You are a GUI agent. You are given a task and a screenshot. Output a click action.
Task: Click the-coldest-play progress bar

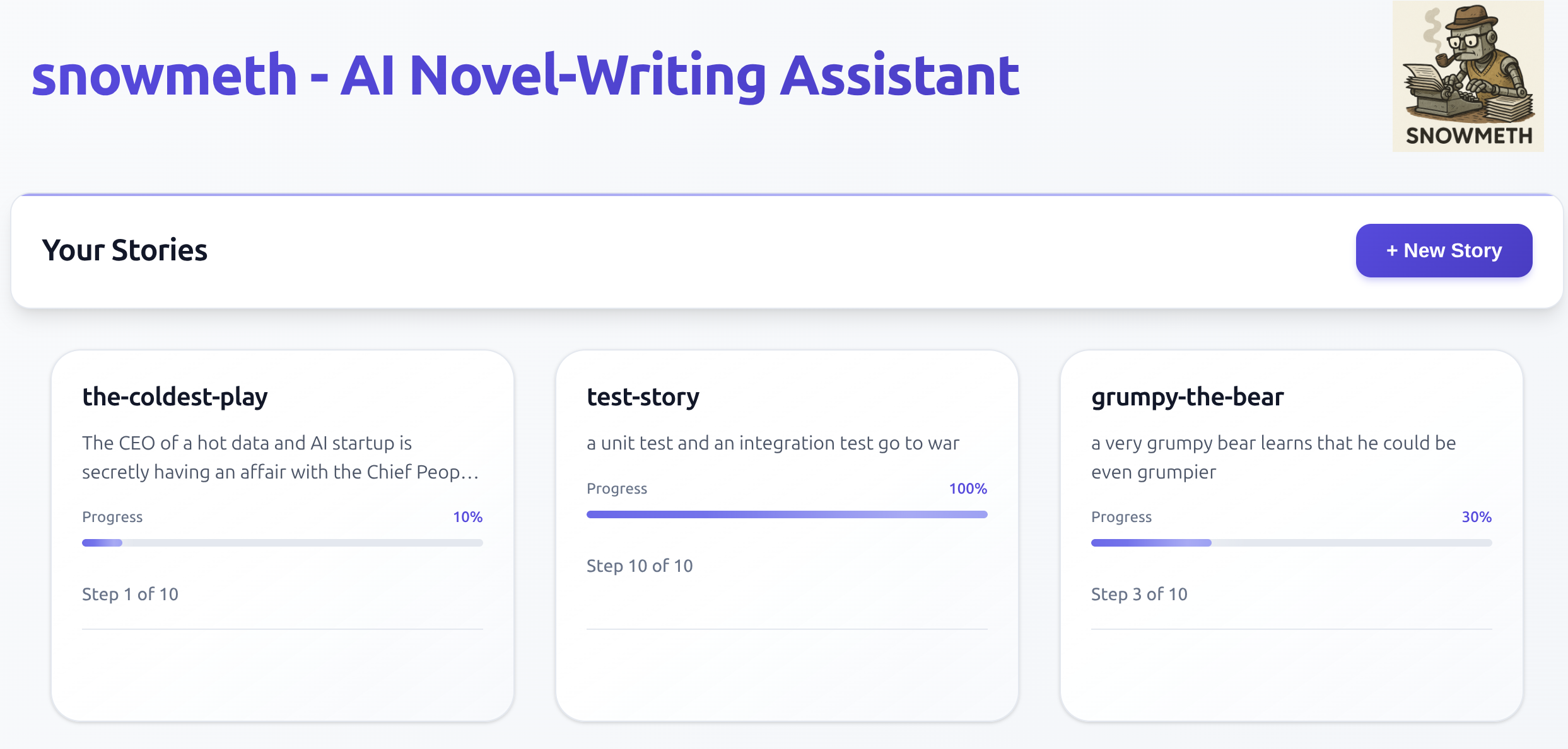283,543
